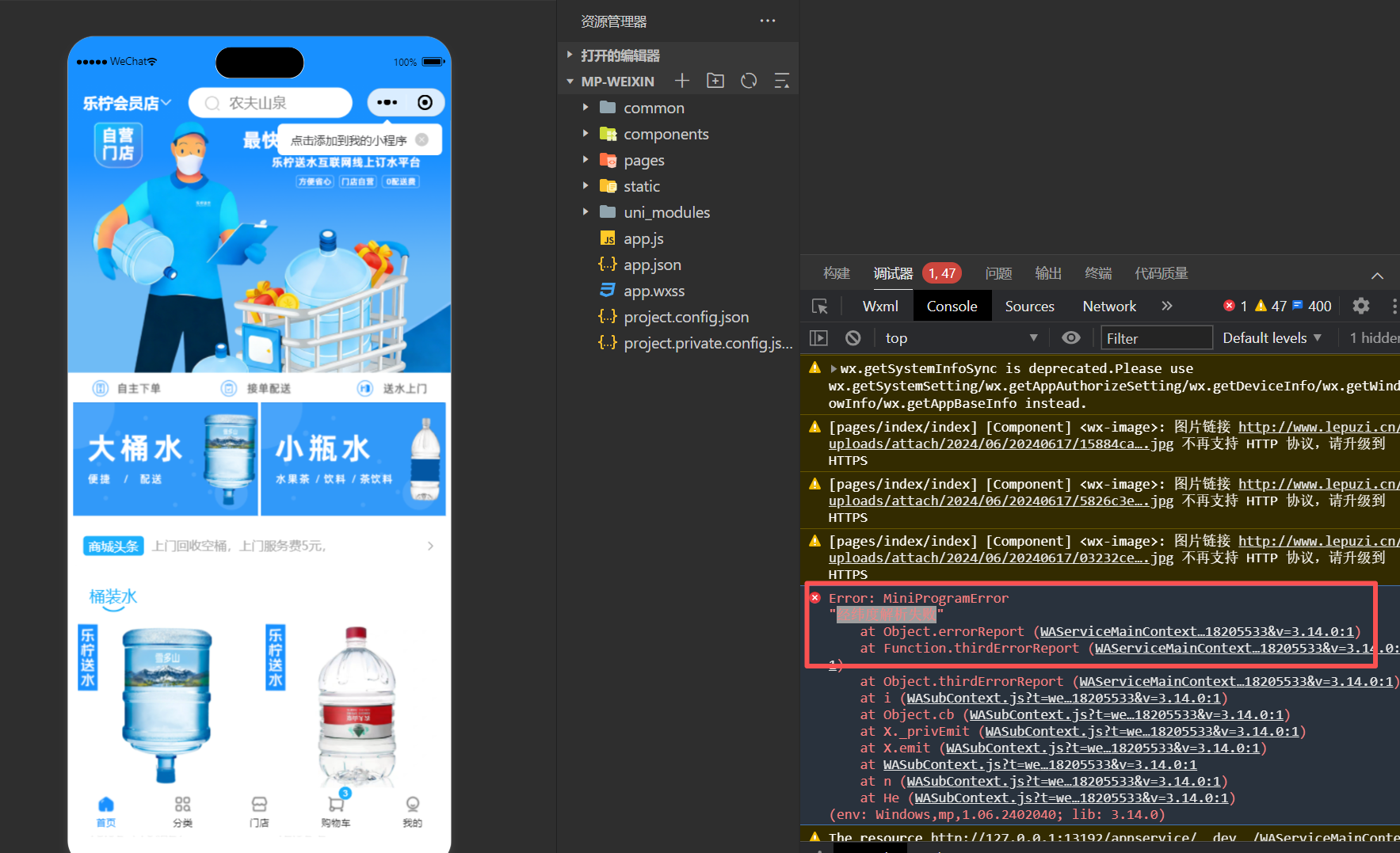Open the 小瓶水 category banner

353,459
